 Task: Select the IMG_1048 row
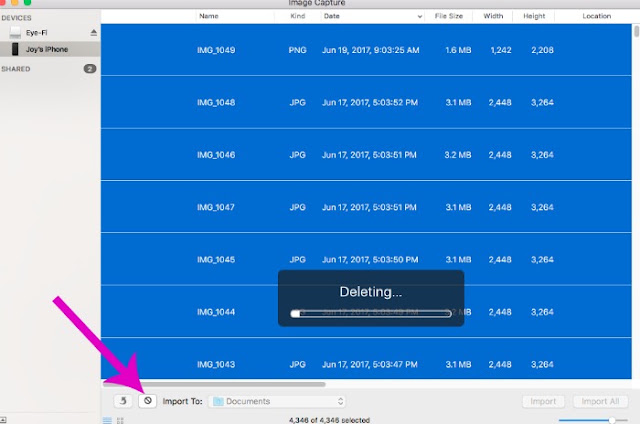366,102
